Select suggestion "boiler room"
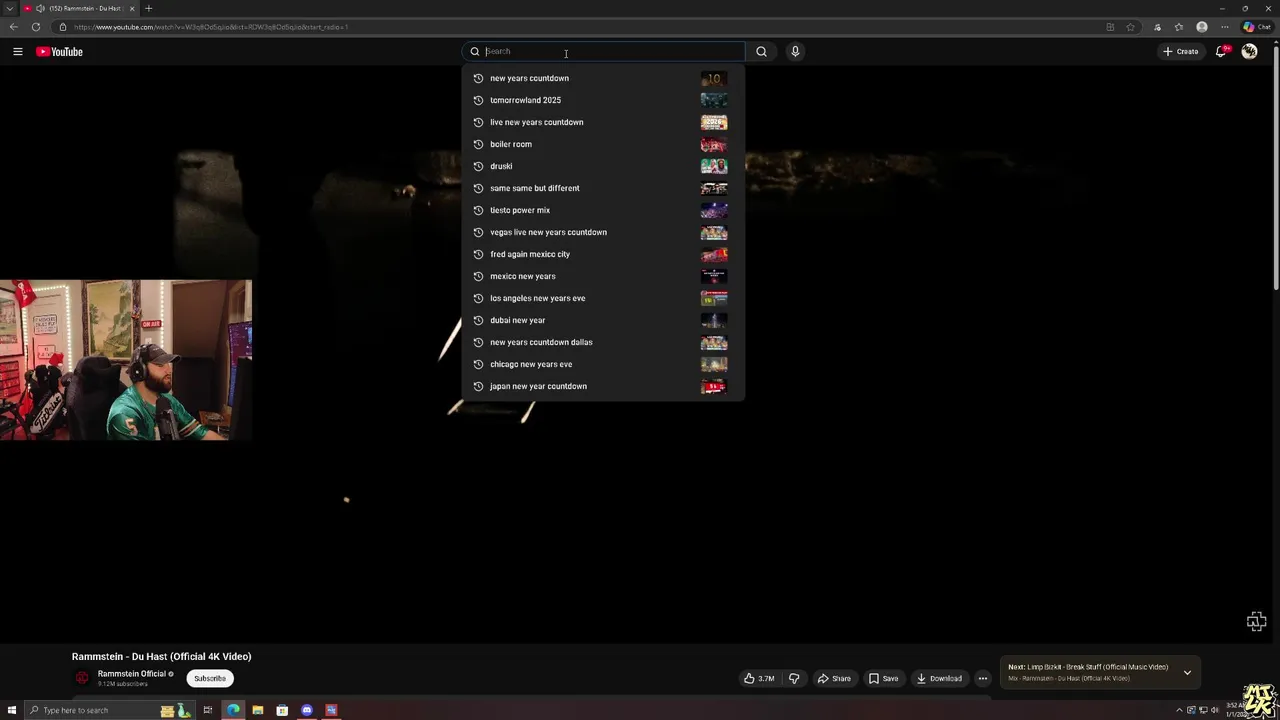 pyautogui.click(x=603, y=144)
